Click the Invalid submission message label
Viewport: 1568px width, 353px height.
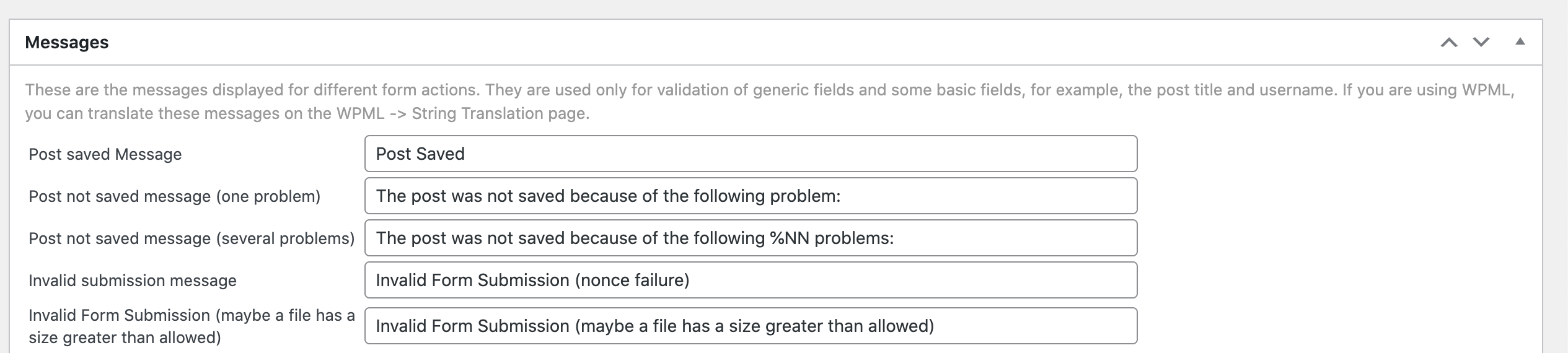133,281
